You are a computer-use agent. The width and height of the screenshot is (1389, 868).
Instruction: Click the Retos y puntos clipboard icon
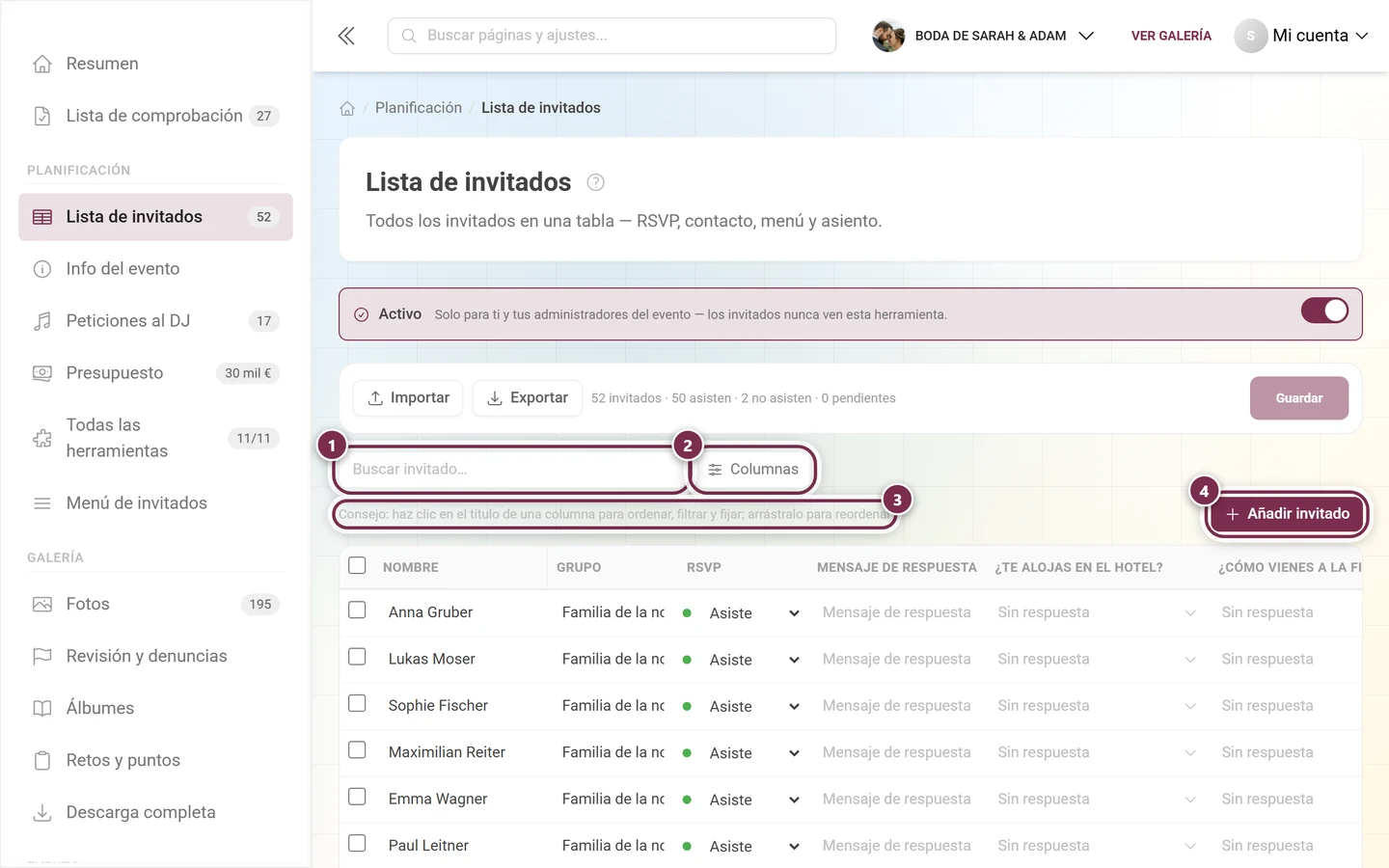42,761
